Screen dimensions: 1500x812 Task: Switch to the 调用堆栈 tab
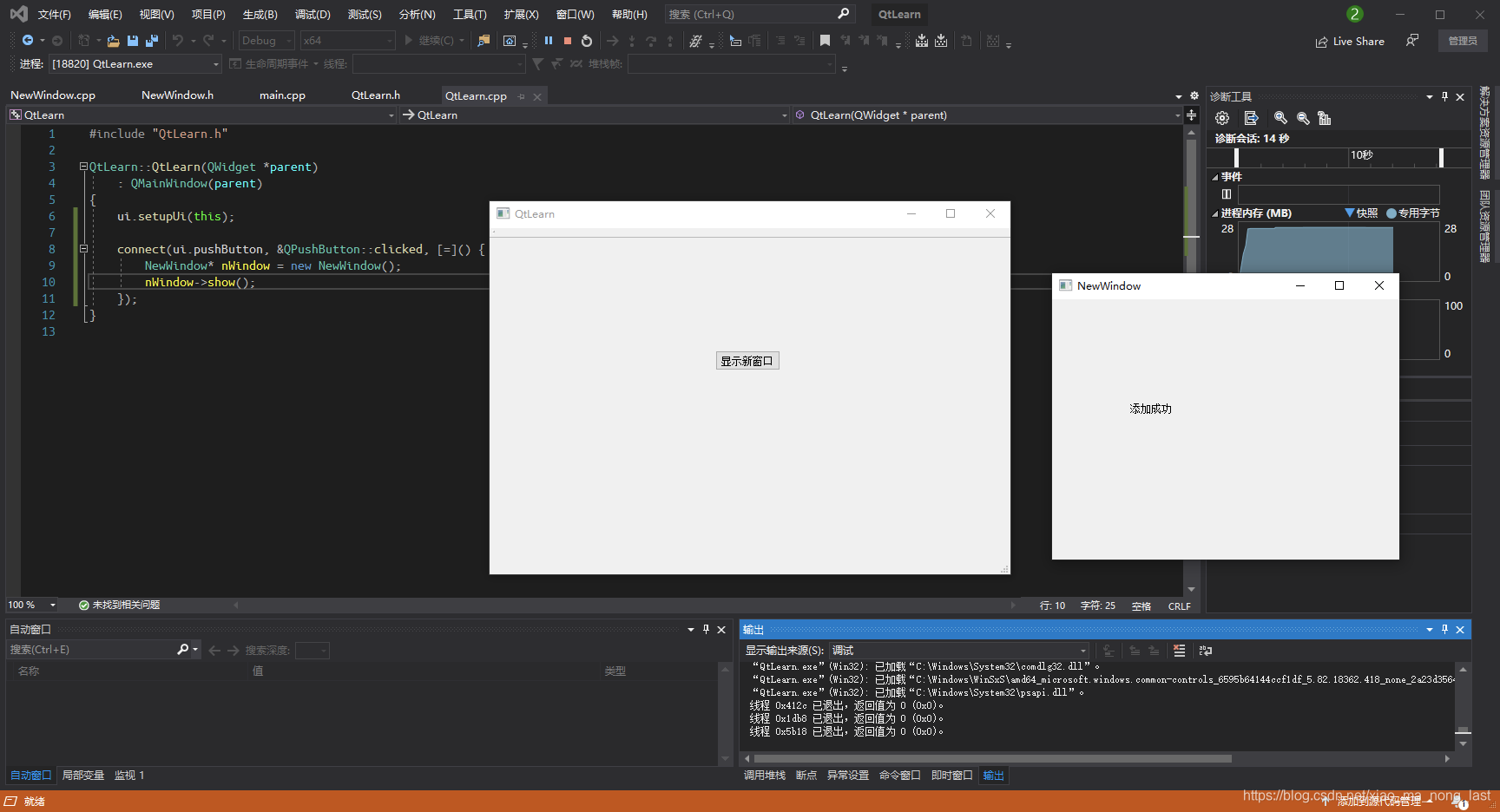click(765, 776)
